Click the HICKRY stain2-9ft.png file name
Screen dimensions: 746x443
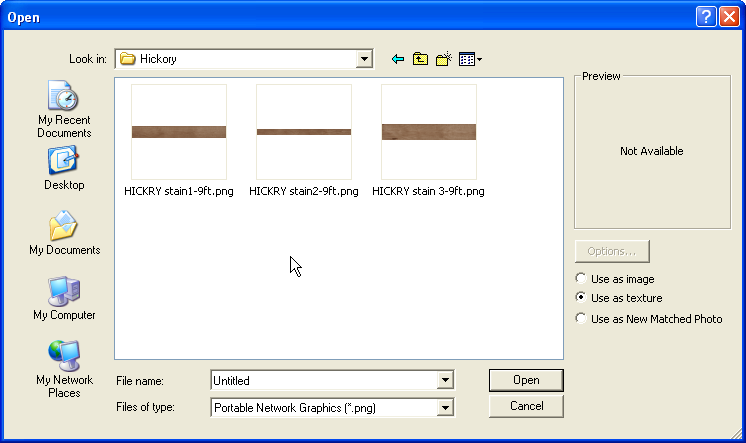304,191
